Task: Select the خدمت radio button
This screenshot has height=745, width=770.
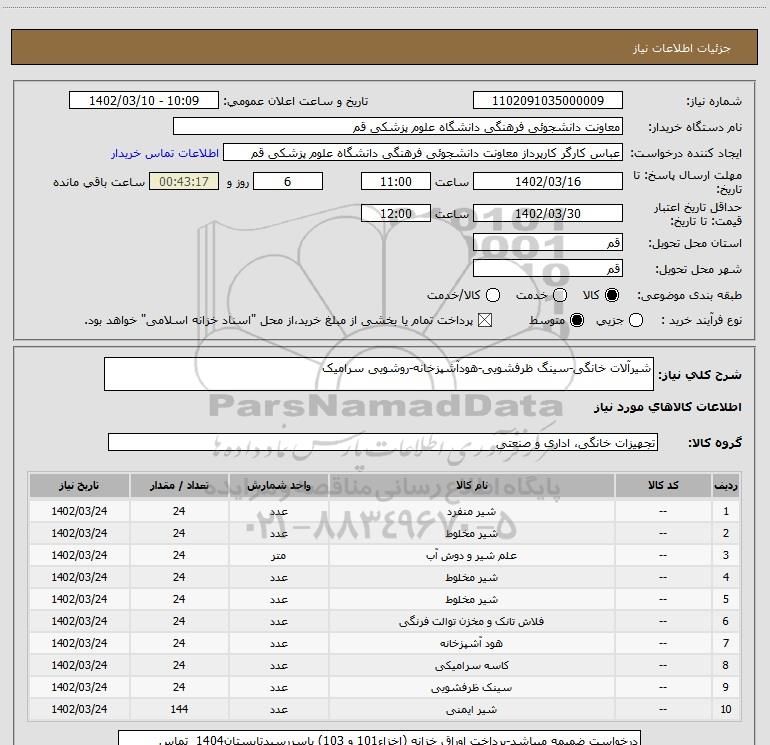Action: (x=560, y=295)
